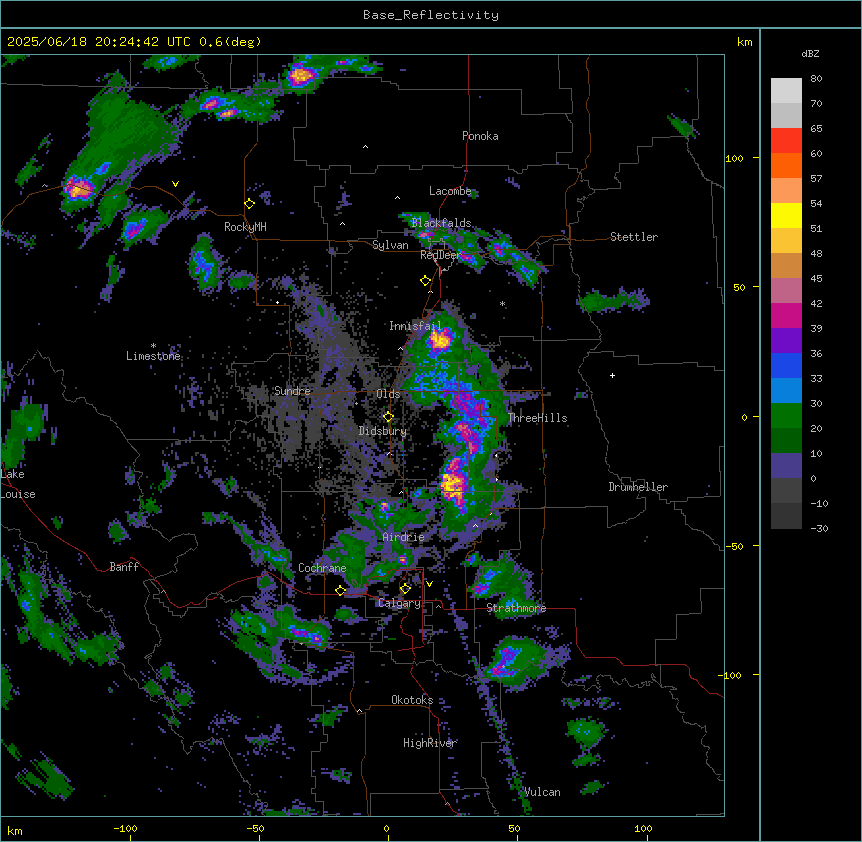Click the Stettler label

tap(634, 237)
